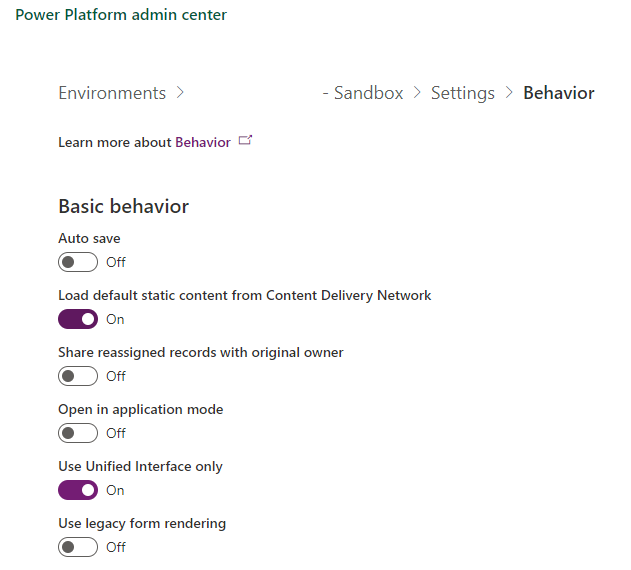The width and height of the screenshot is (631, 570).
Task: Click the Basic behavior section heading
Action: coord(123,206)
